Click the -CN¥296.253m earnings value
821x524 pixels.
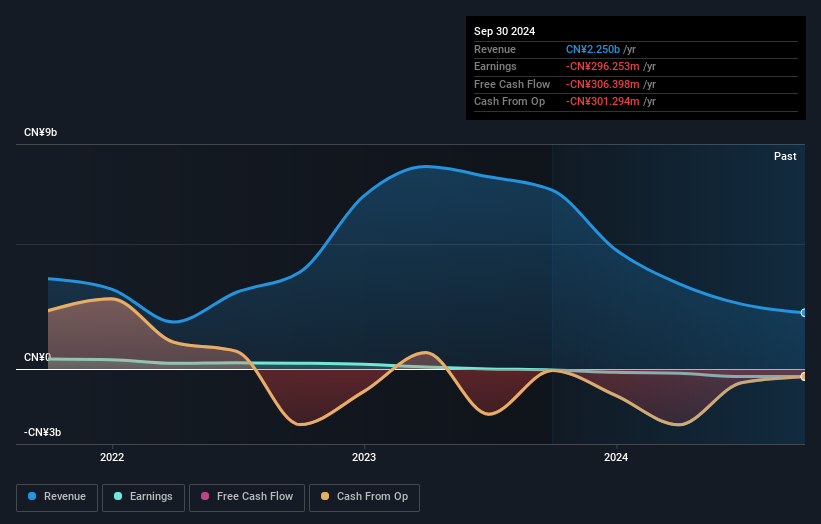pos(602,66)
